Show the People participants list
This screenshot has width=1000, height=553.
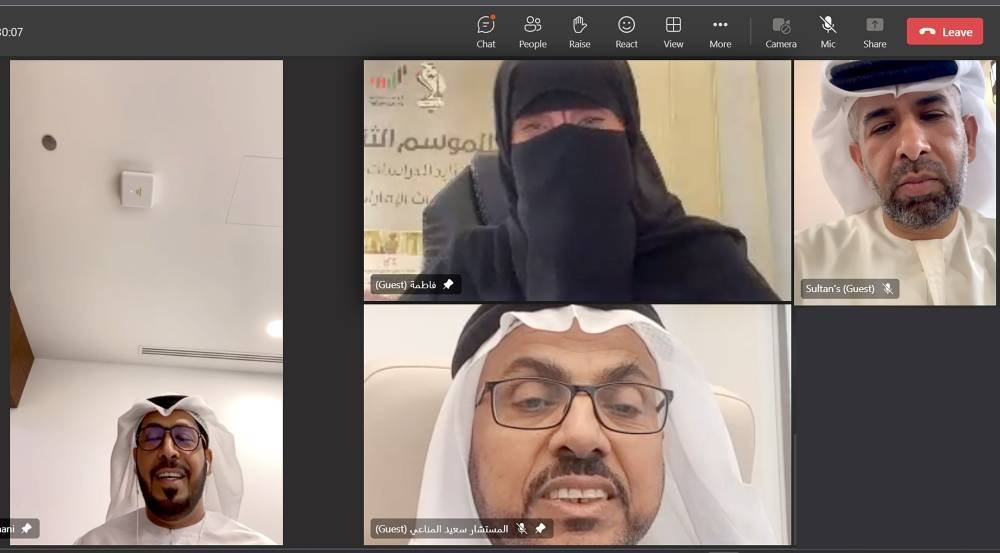click(x=532, y=31)
